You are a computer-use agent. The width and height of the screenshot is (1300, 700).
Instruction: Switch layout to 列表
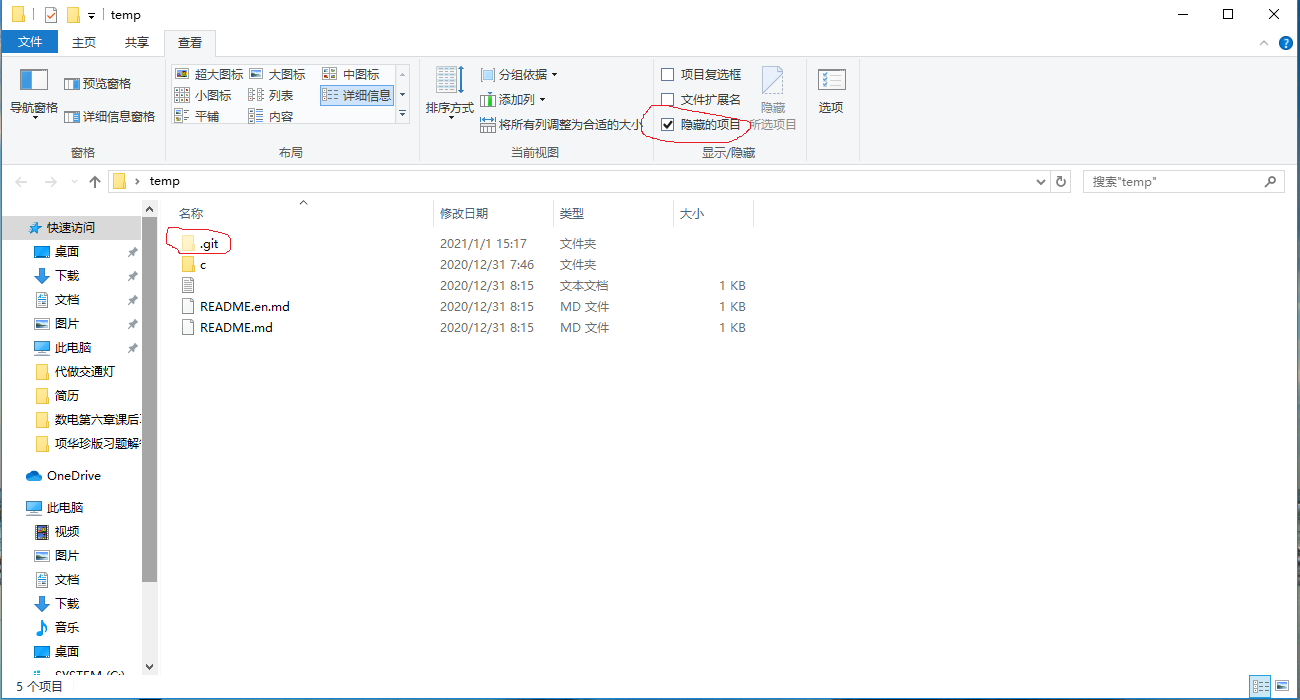(x=271, y=95)
